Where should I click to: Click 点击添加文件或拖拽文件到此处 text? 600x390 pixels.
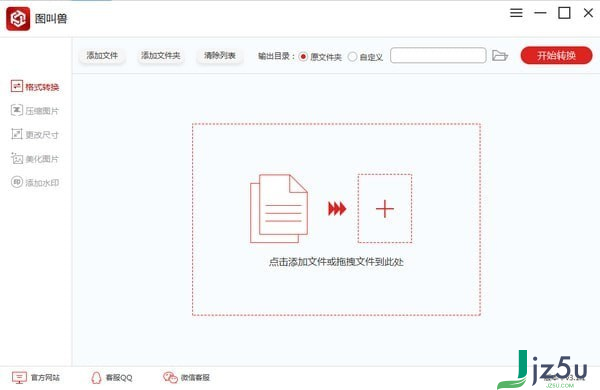(x=336, y=262)
